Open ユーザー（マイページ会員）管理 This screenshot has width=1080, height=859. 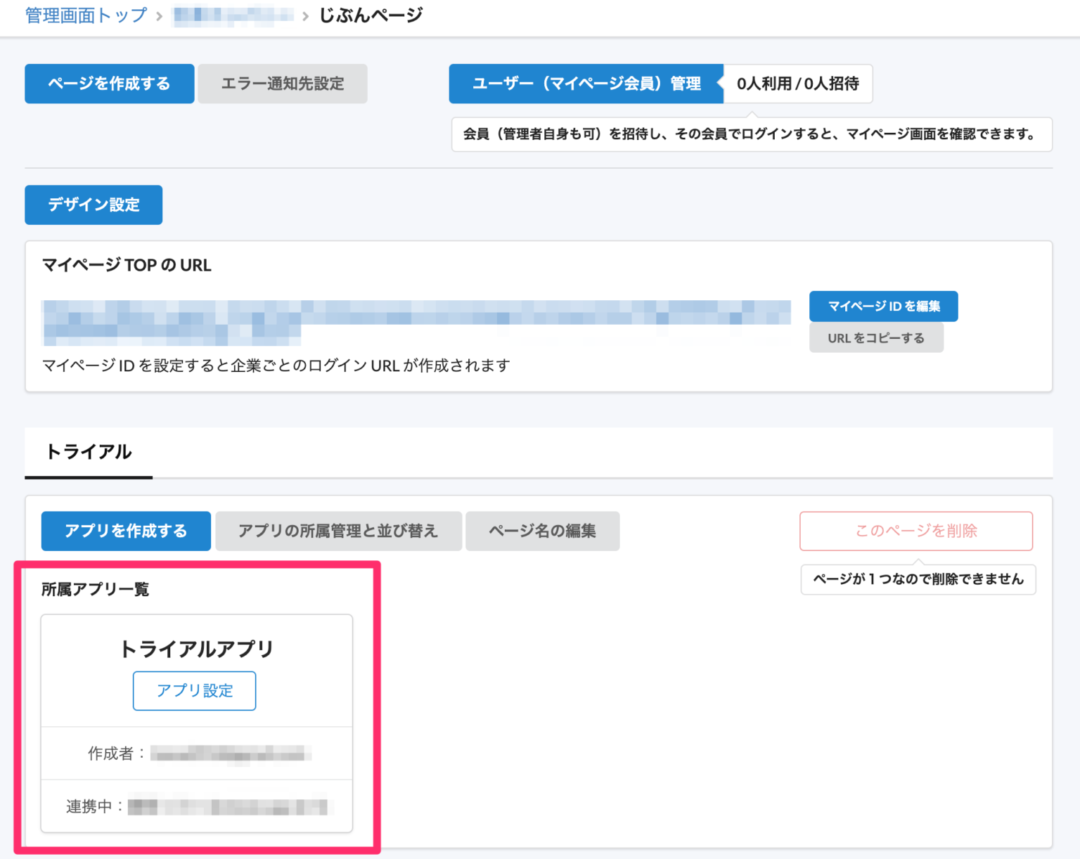pyautogui.click(x=586, y=84)
